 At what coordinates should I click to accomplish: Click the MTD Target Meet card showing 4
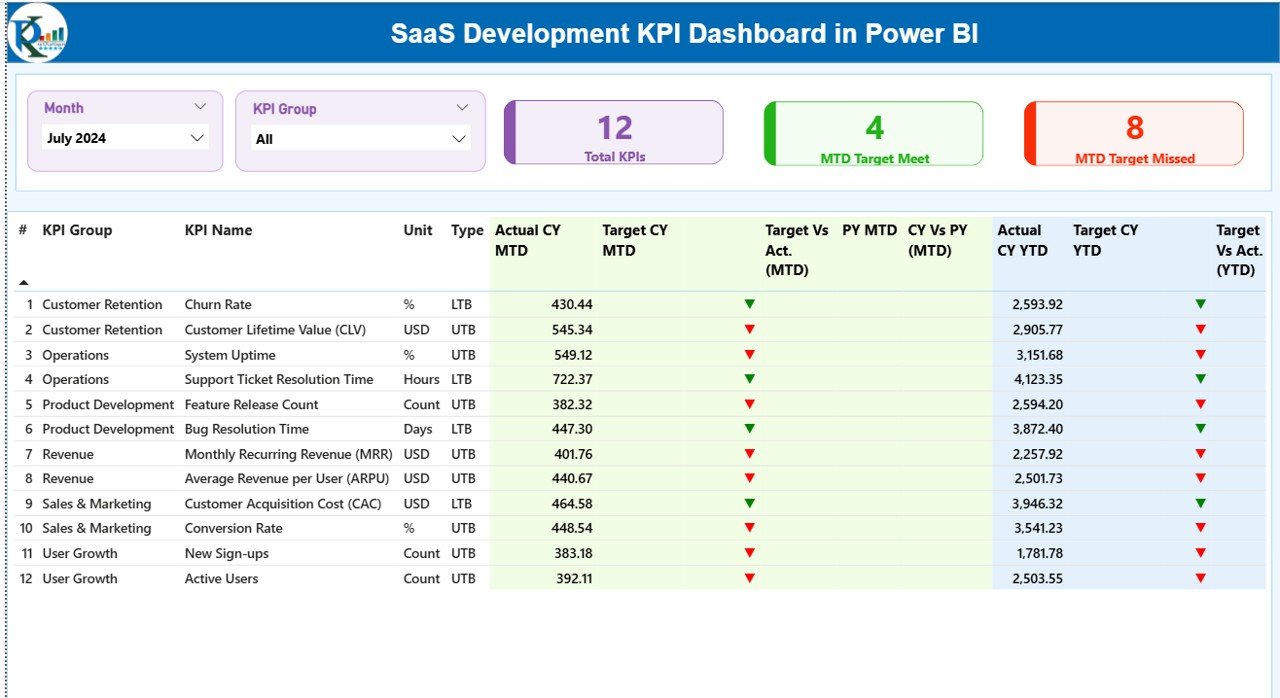[x=873, y=132]
